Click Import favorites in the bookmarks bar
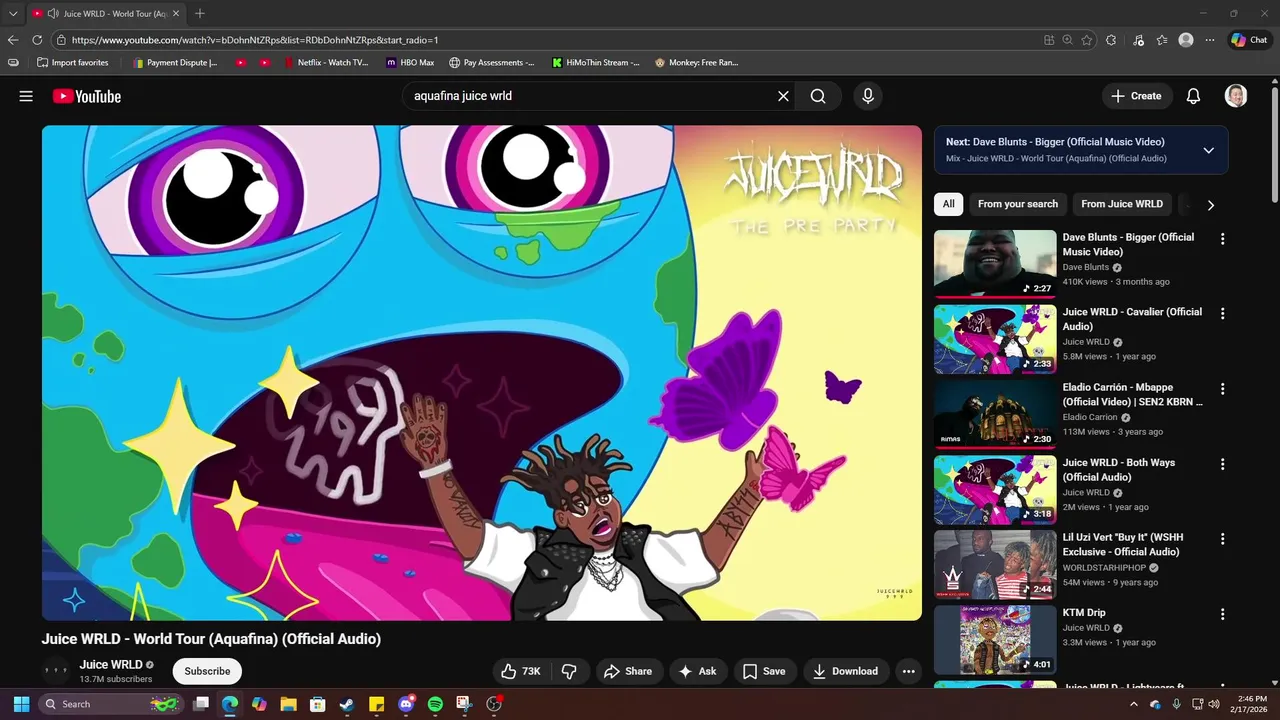This screenshot has height=720, width=1280. [x=72, y=62]
